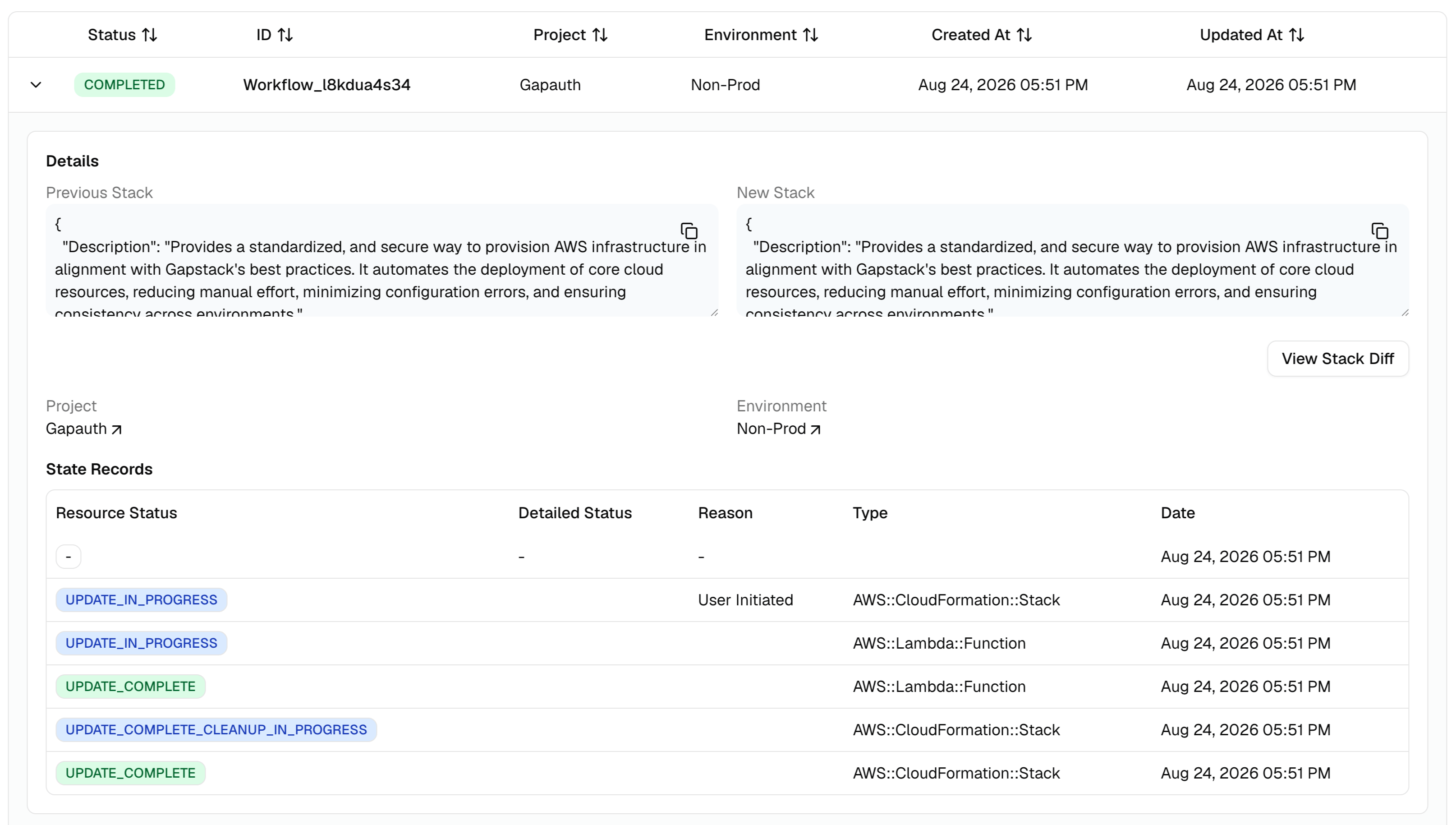1456x825 pixels.
Task: Click UPDATE_COMPLETE_CLEANUP_IN_PROGRESS badge
Action: pyautogui.click(x=216, y=730)
